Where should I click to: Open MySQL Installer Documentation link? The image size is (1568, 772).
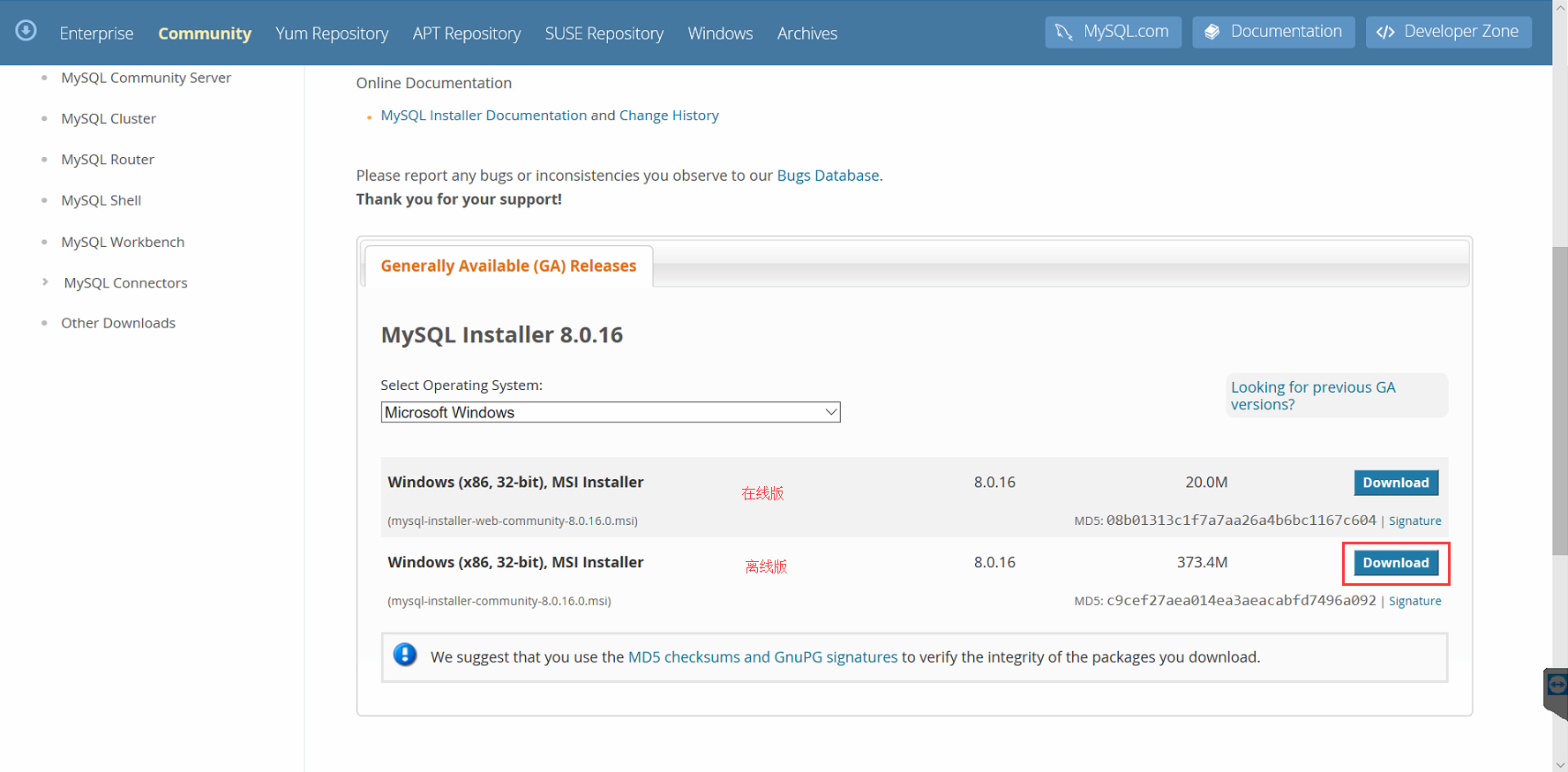click(x=484, y=116)
